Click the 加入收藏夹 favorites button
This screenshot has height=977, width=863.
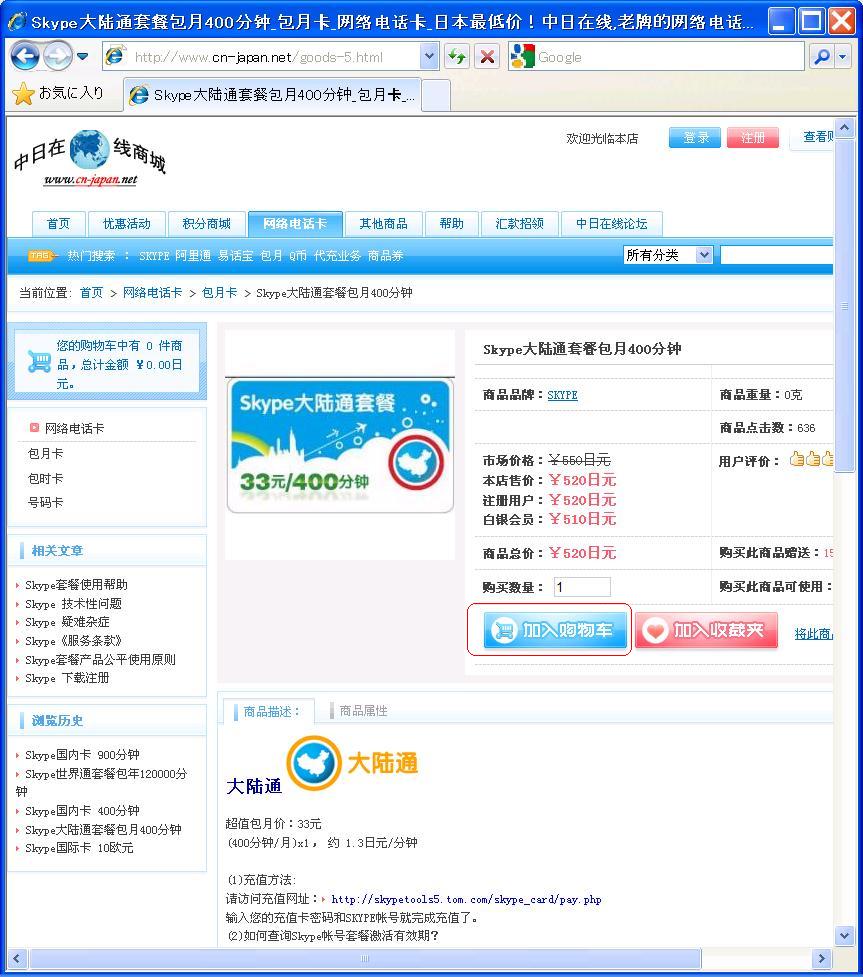pyautogui.click(x=706, y=631)
